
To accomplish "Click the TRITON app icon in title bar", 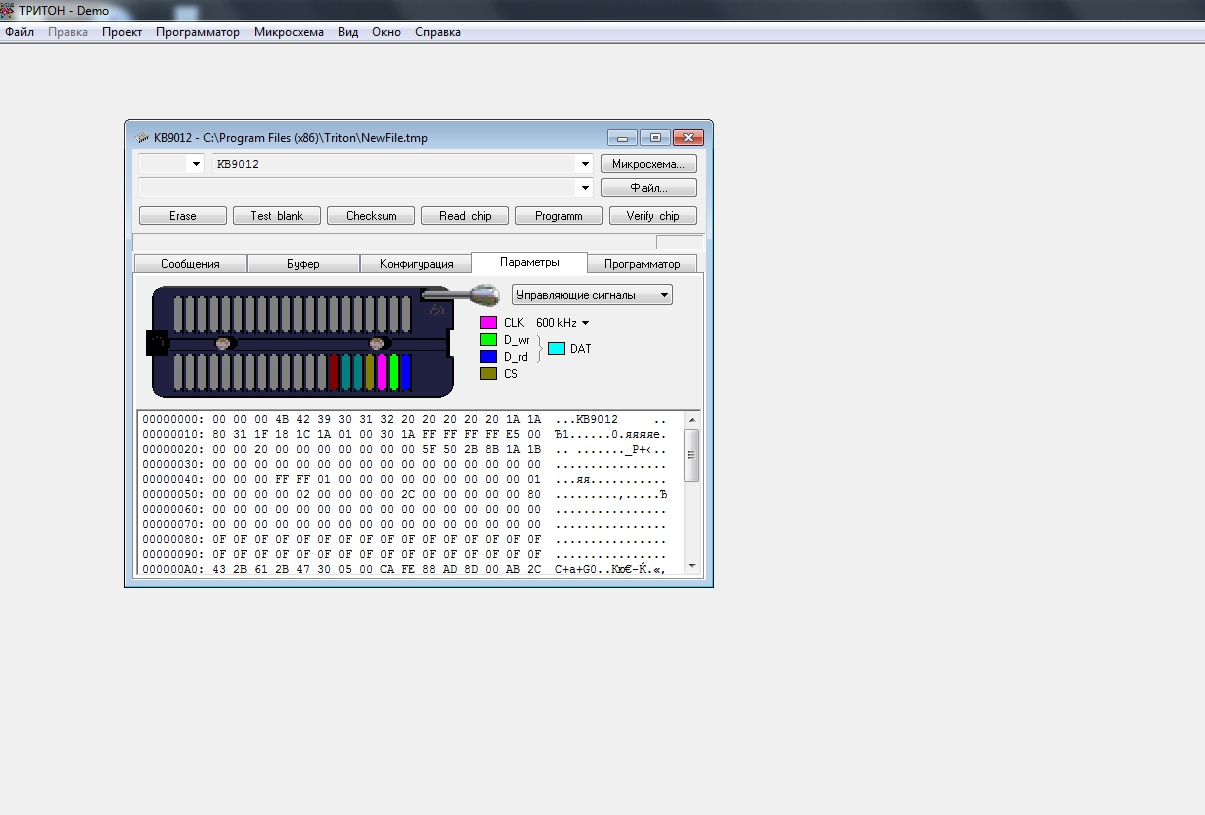I will click(x=9, y=10).
